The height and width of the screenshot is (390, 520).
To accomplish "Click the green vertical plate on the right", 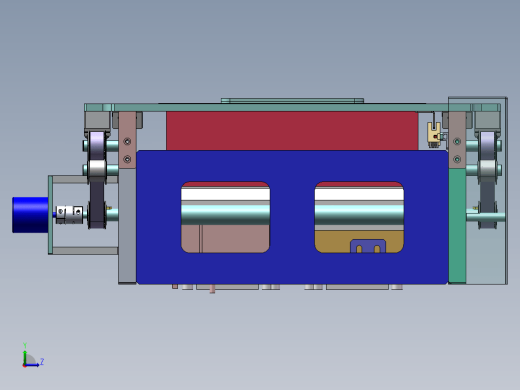I will tap(457, 226).
